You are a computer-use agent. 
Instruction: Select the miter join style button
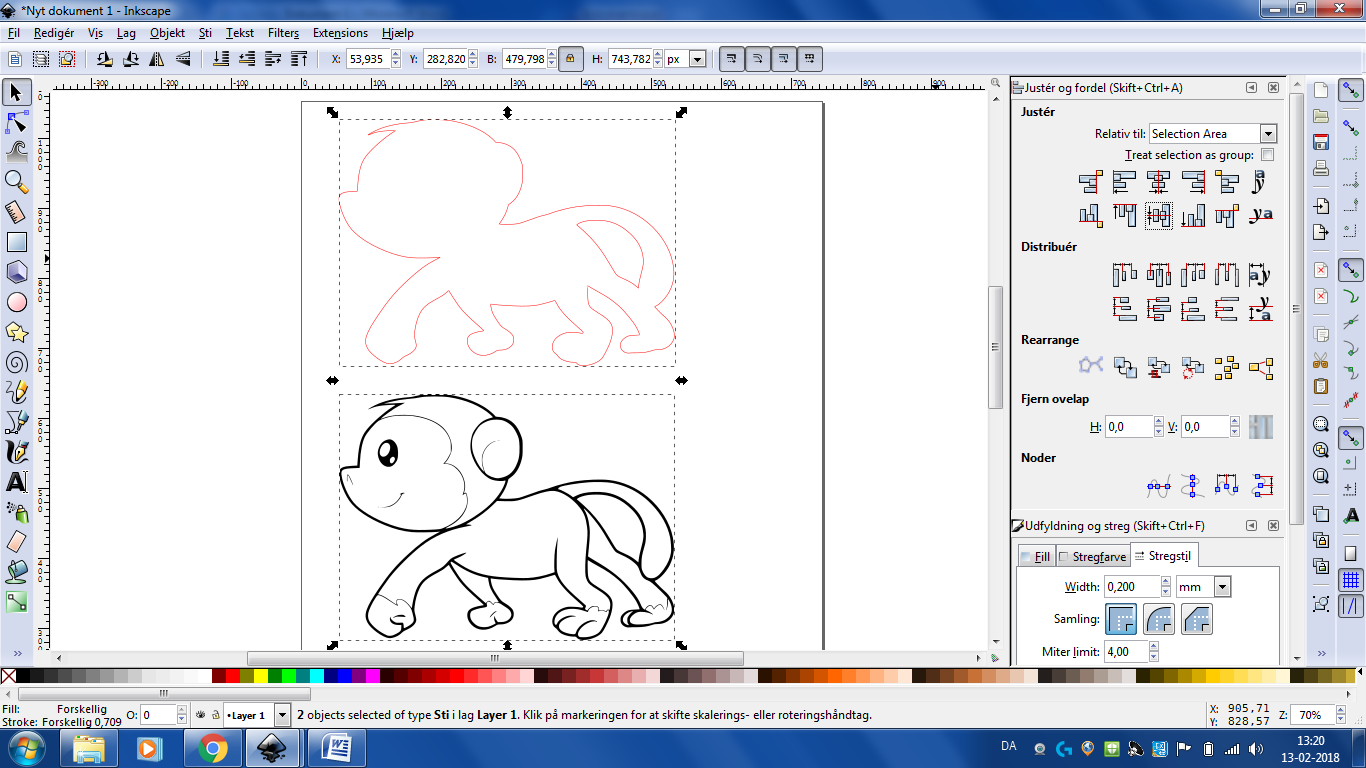(x=1120, y=619)
